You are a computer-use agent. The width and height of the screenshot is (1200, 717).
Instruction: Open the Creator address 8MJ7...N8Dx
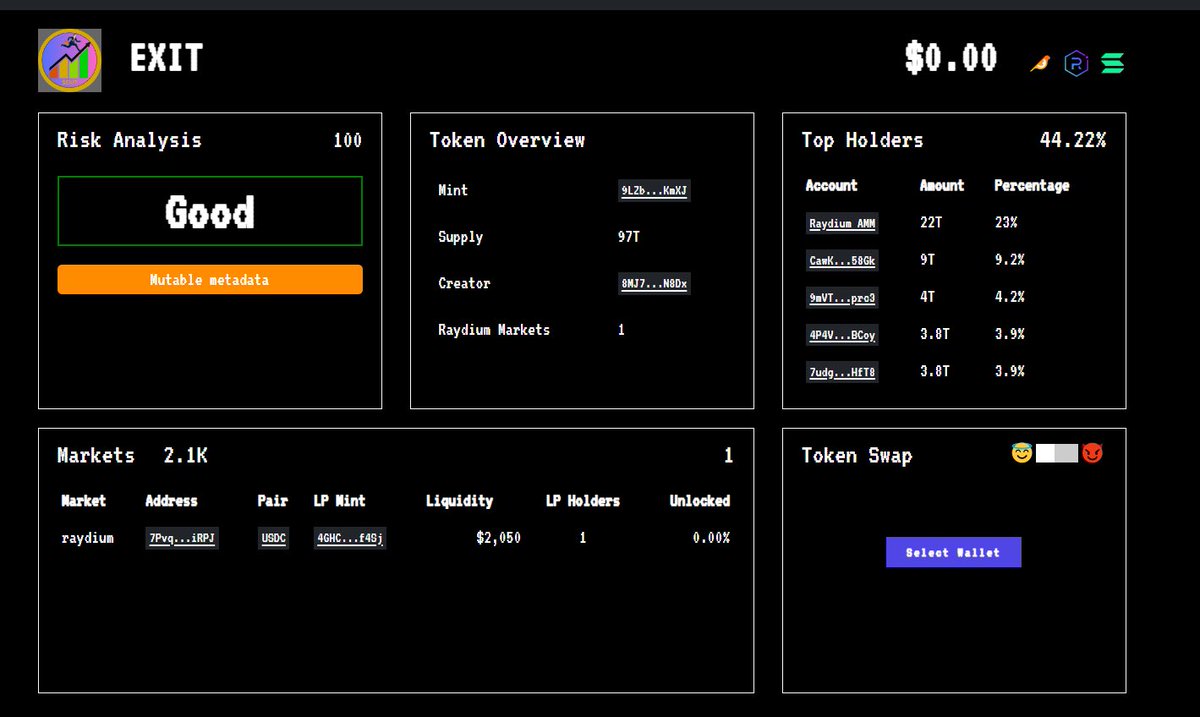[654, 283]
